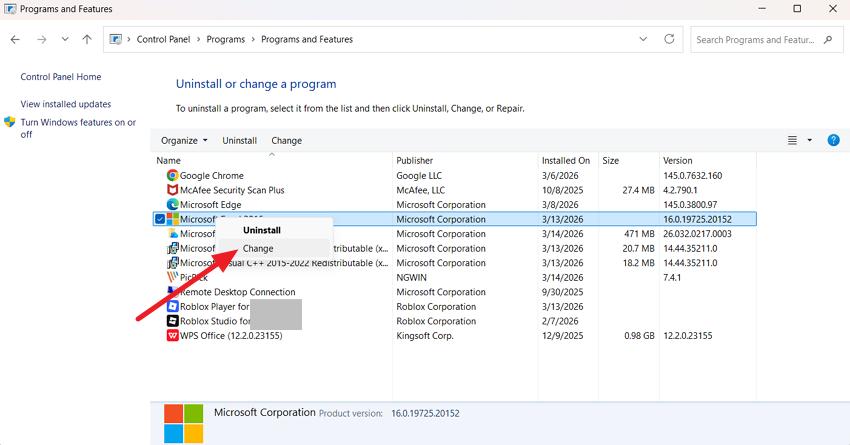Click WPS Office (12.2.0.23155) name
Image resolution: width=850 pixels, height=445 pixels.
pyautogui.click(x=231, y=336)
